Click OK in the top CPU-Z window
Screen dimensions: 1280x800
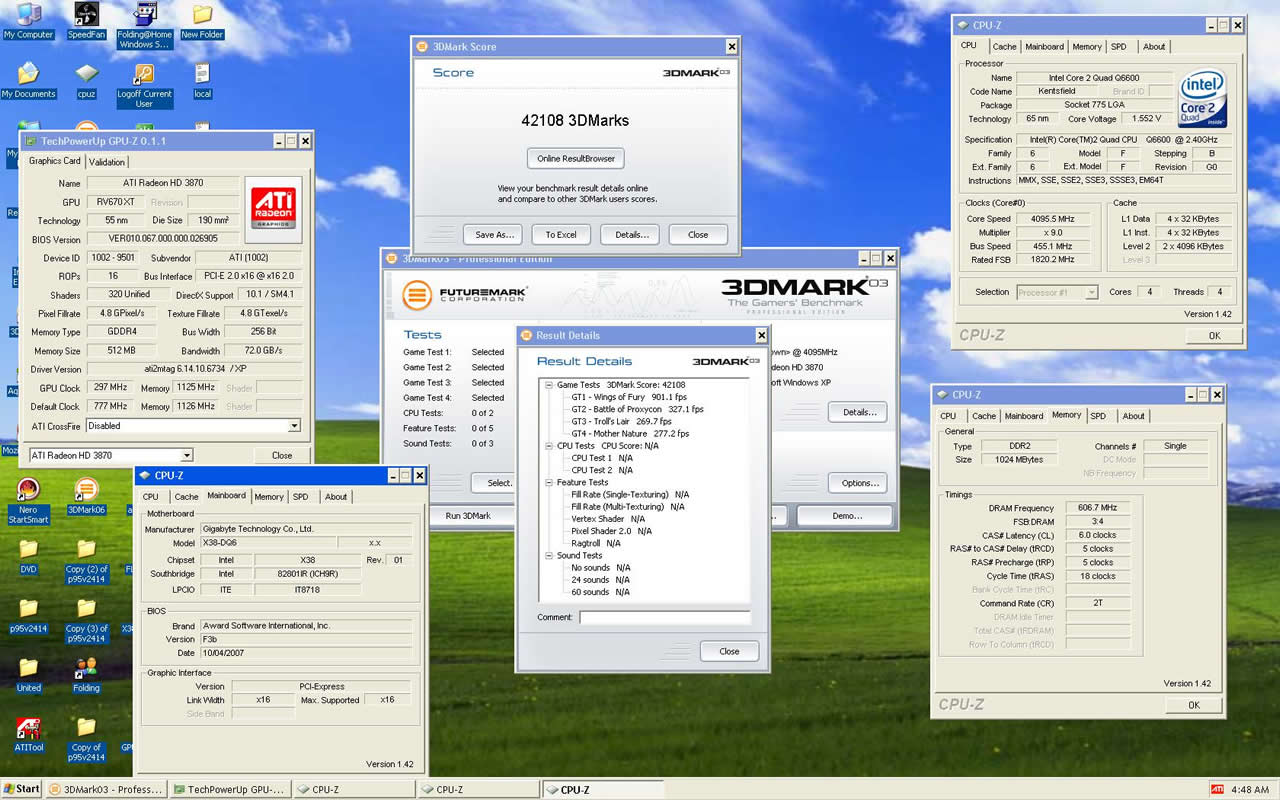1214,336
